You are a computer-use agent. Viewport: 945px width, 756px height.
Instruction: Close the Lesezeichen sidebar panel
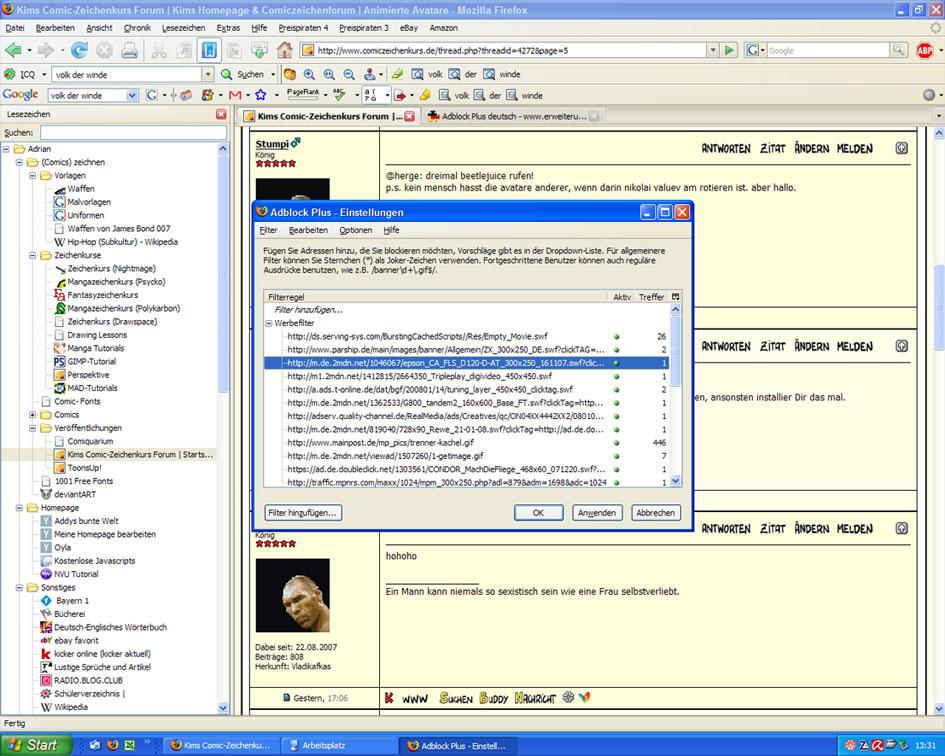[221, 115]
